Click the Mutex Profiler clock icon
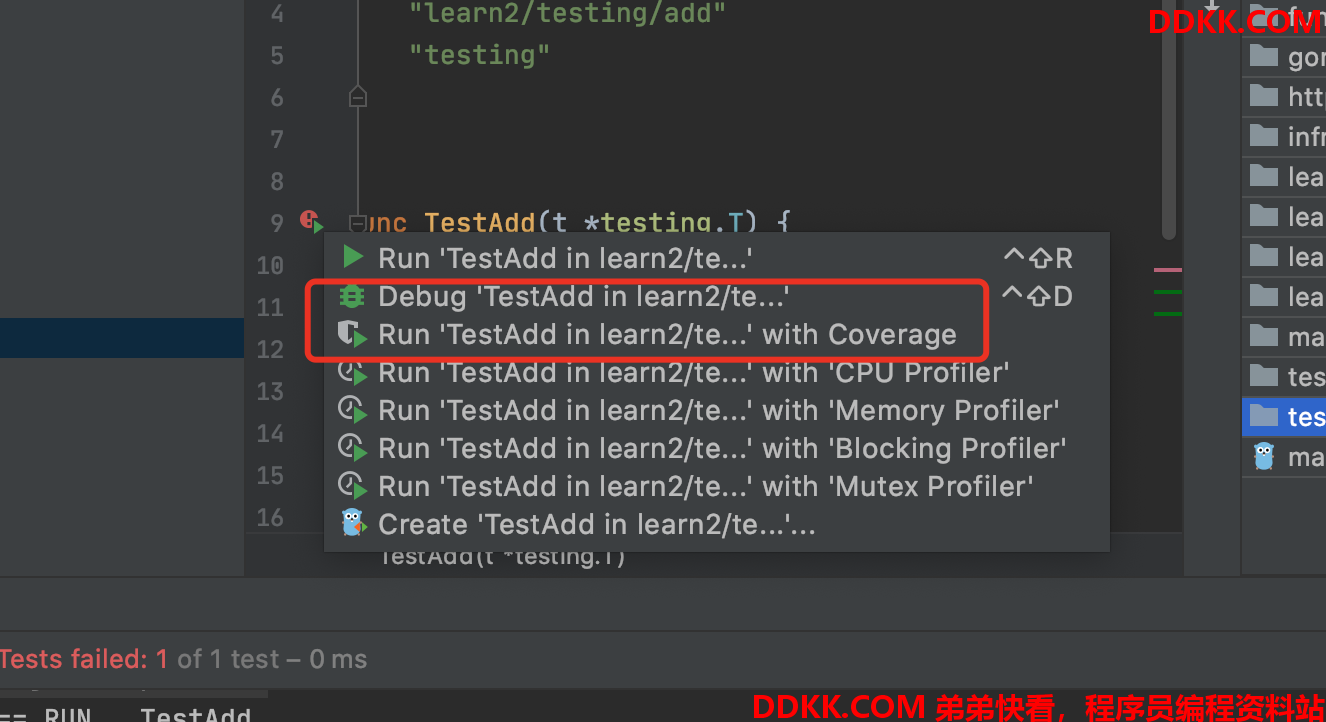This screenshot has height=722, width=1326. click(x=352, y=487)
